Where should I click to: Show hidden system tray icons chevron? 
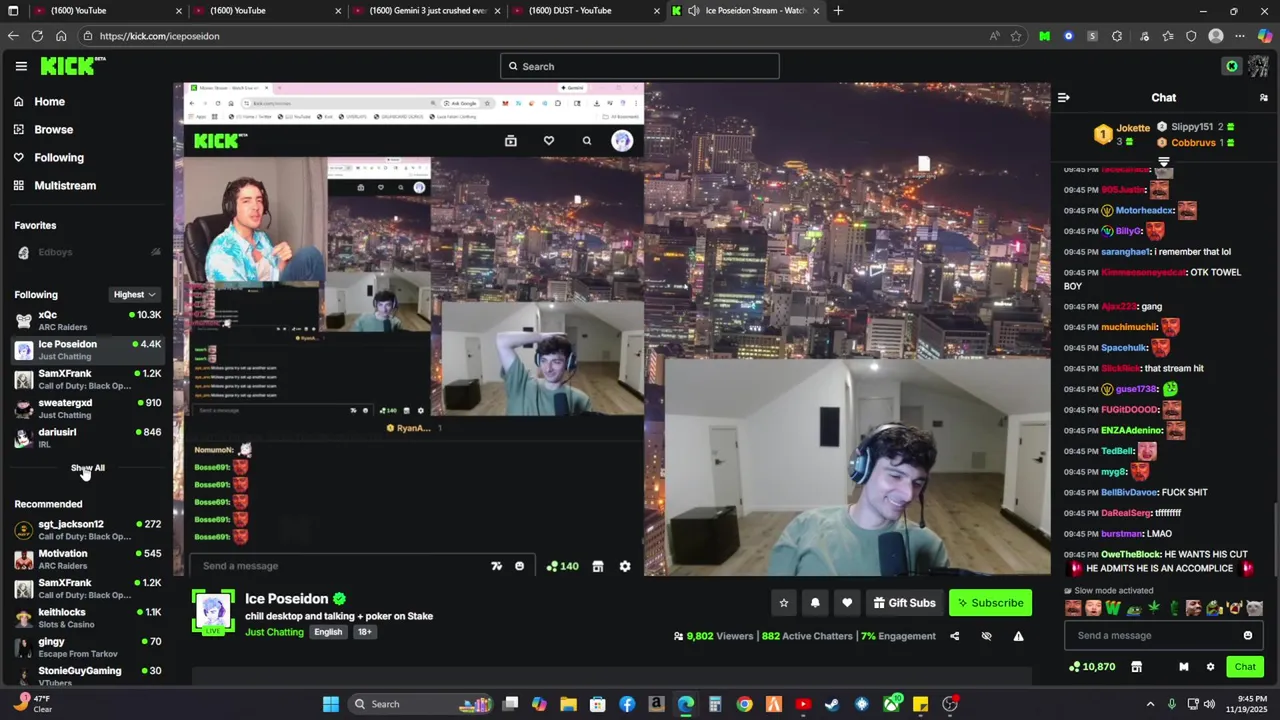tap(1150, 704)
